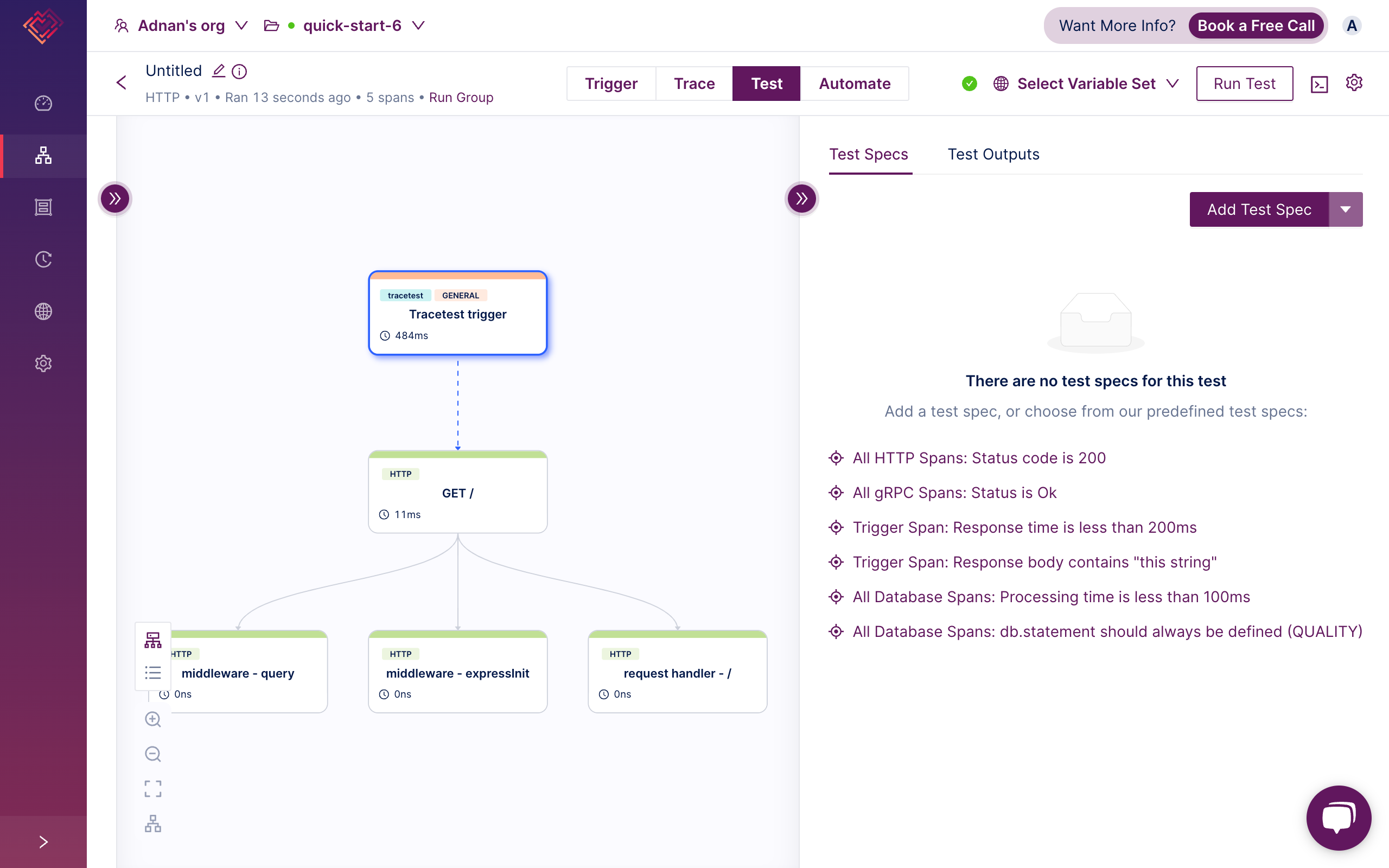Open the clock history sidebar icon

point(43,259)
